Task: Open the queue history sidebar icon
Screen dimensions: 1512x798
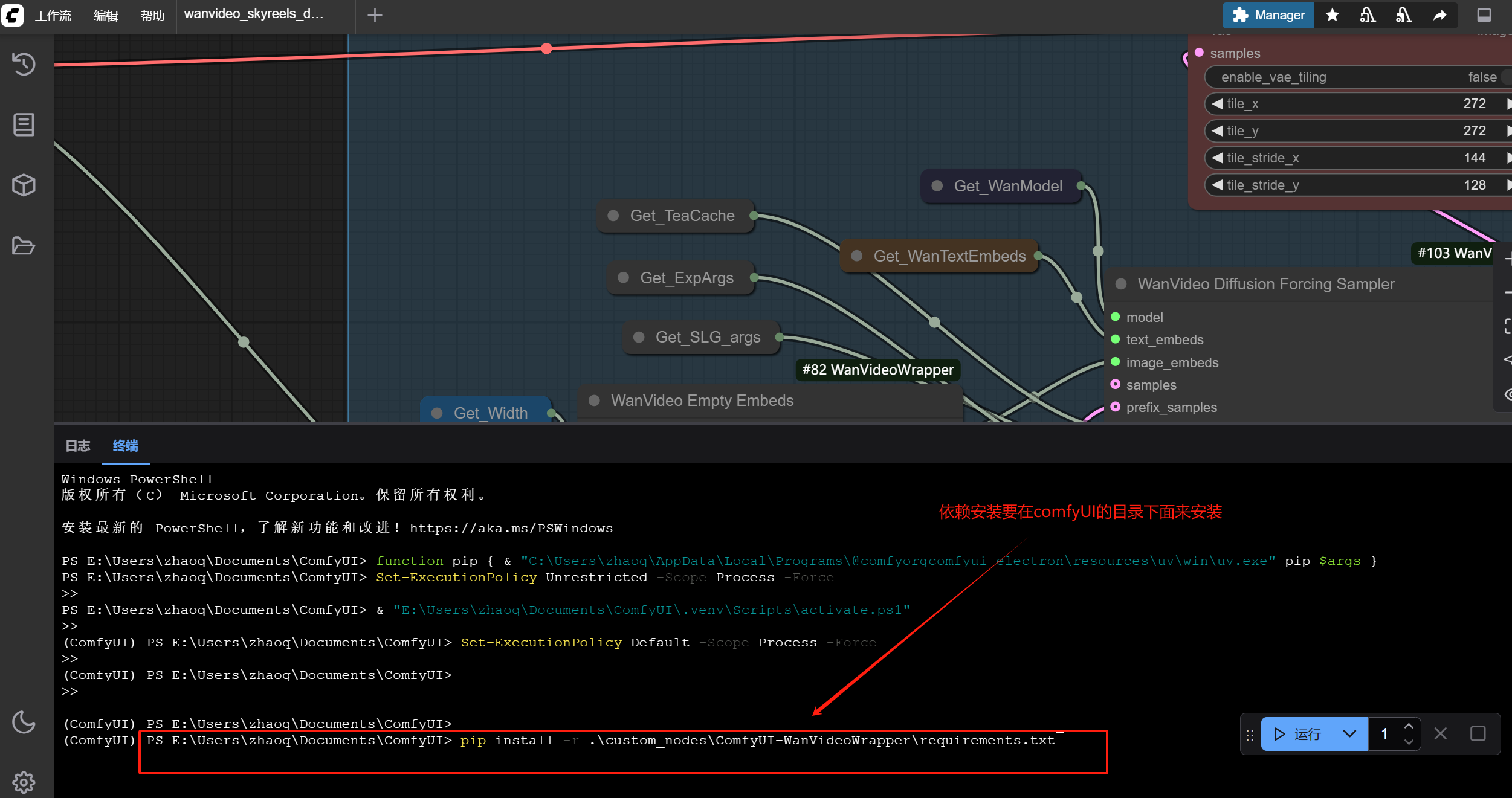Action: 24,64
